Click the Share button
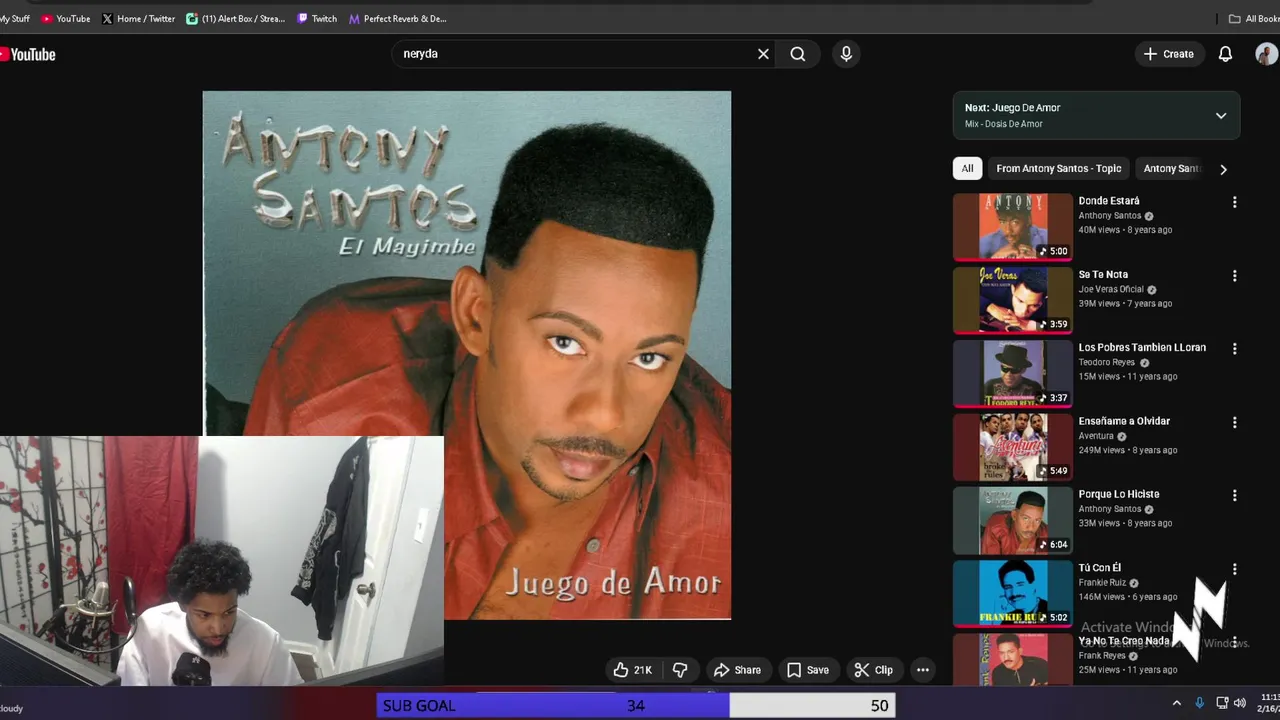This screenshot has width=1280, height=720. [737, 670]
